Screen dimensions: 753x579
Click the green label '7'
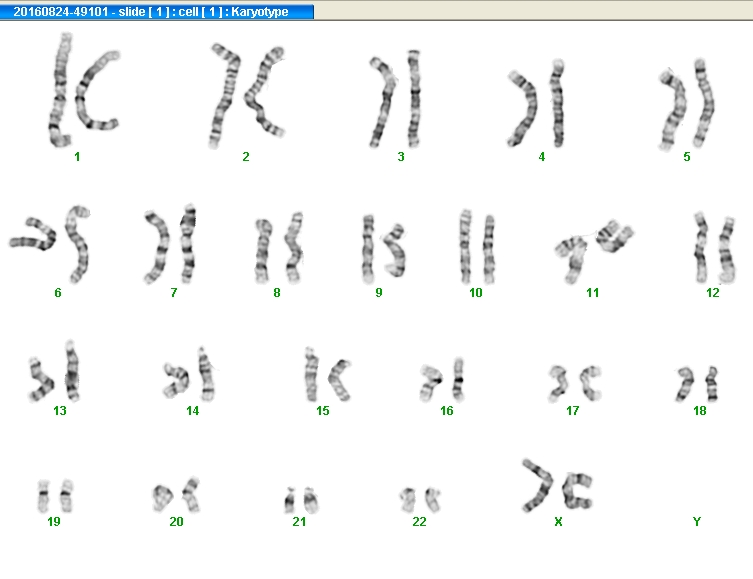[174, 292]
